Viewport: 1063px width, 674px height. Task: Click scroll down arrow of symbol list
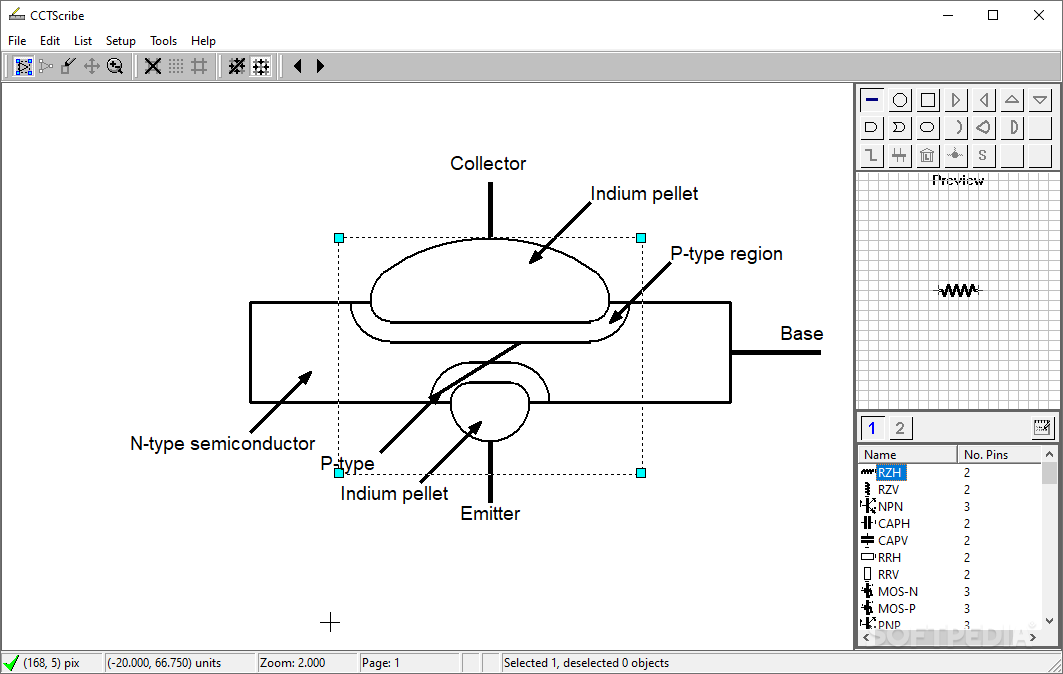point(1049,620)
